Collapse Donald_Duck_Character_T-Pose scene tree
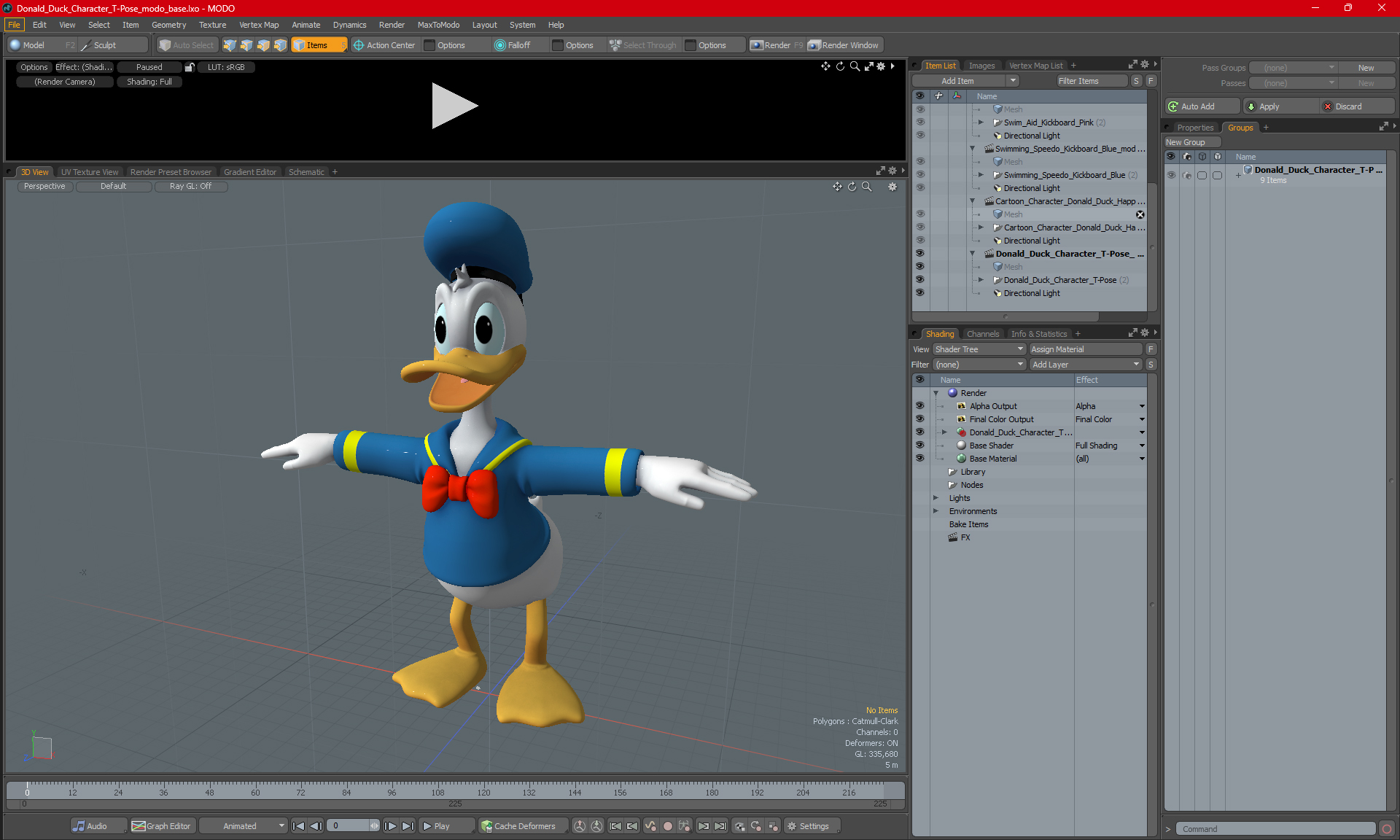The width and height of the screenshot is (1400, 840). pyautogui.click(x=972, y=254)
